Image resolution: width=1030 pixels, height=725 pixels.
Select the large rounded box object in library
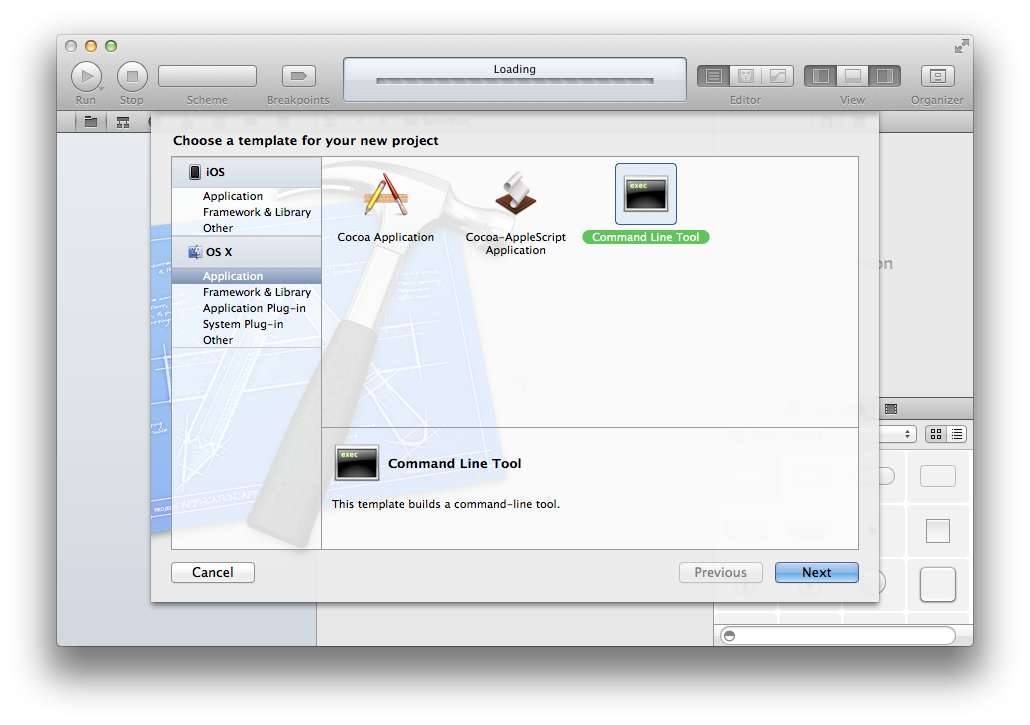pyautogui.click(x=937, y=584)
